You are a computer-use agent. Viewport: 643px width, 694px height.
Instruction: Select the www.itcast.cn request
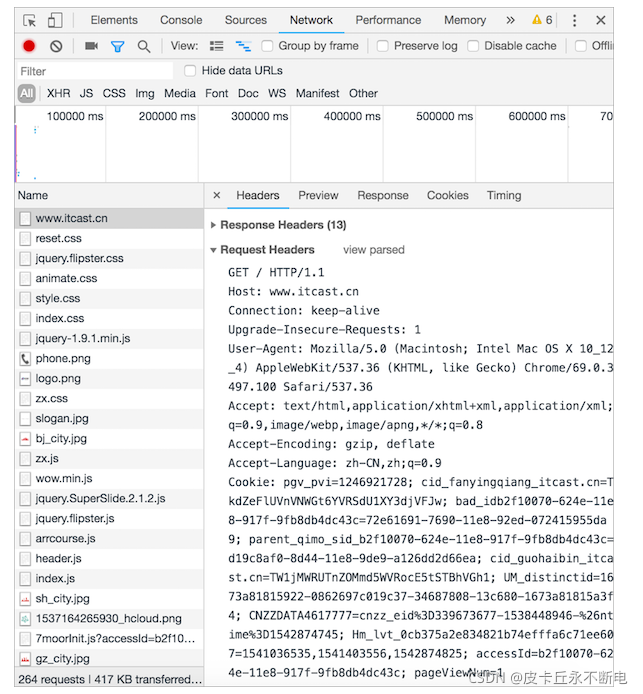pos(109,218)
